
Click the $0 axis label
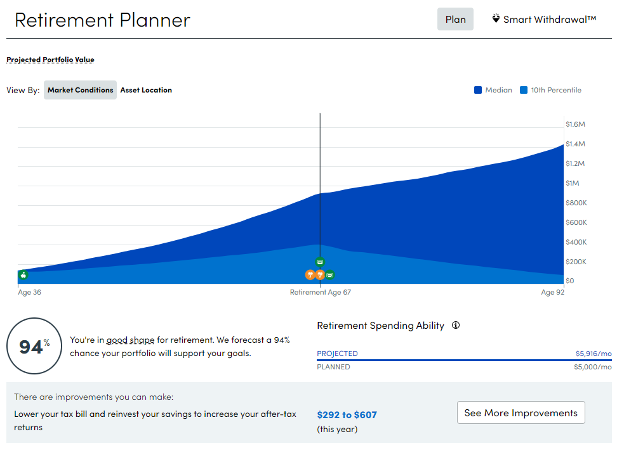pyautogui.click(x=570, y=281)
